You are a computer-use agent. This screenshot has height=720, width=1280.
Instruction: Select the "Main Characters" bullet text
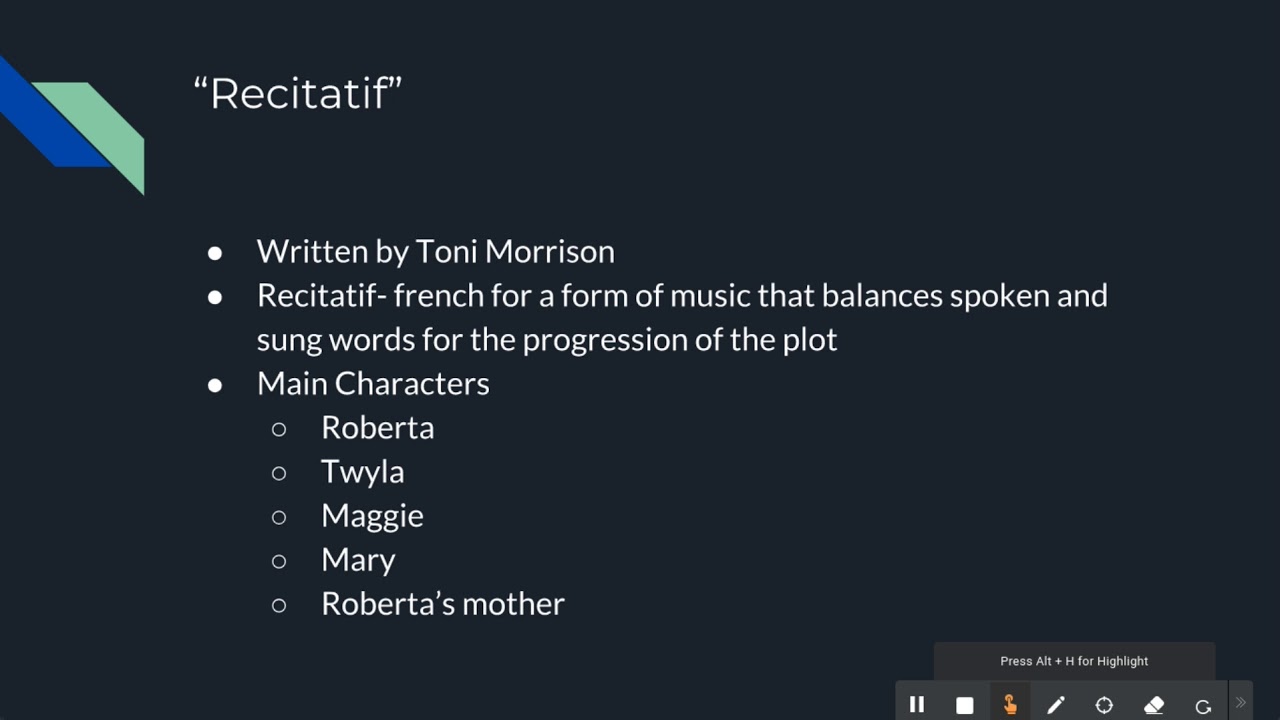[373, 383]
